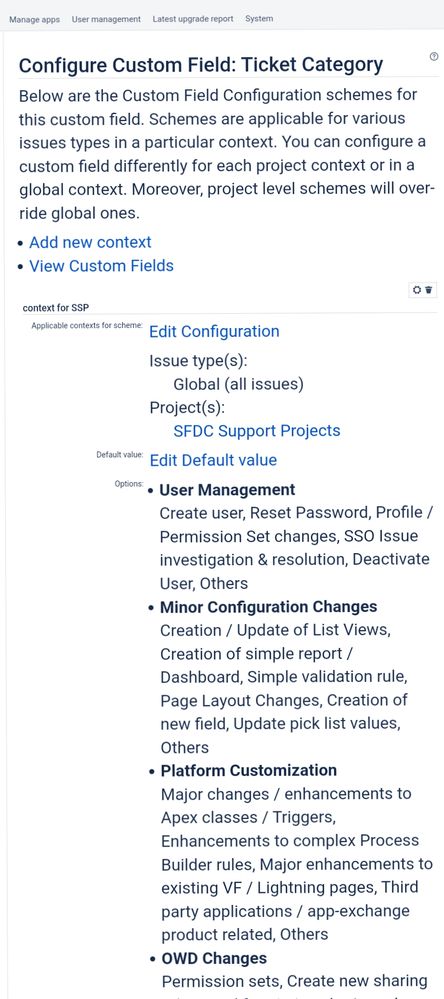Select System in the admin navigation
This screenshot has width=444, height=999.
[x=259, y=19]
